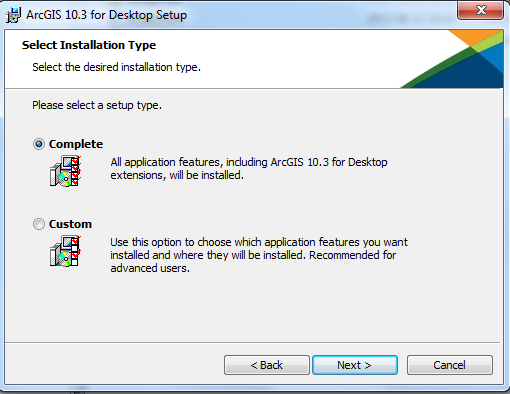Select the Custom radio button
Viewport: 510px width, 394px height.
pos(39,224)
